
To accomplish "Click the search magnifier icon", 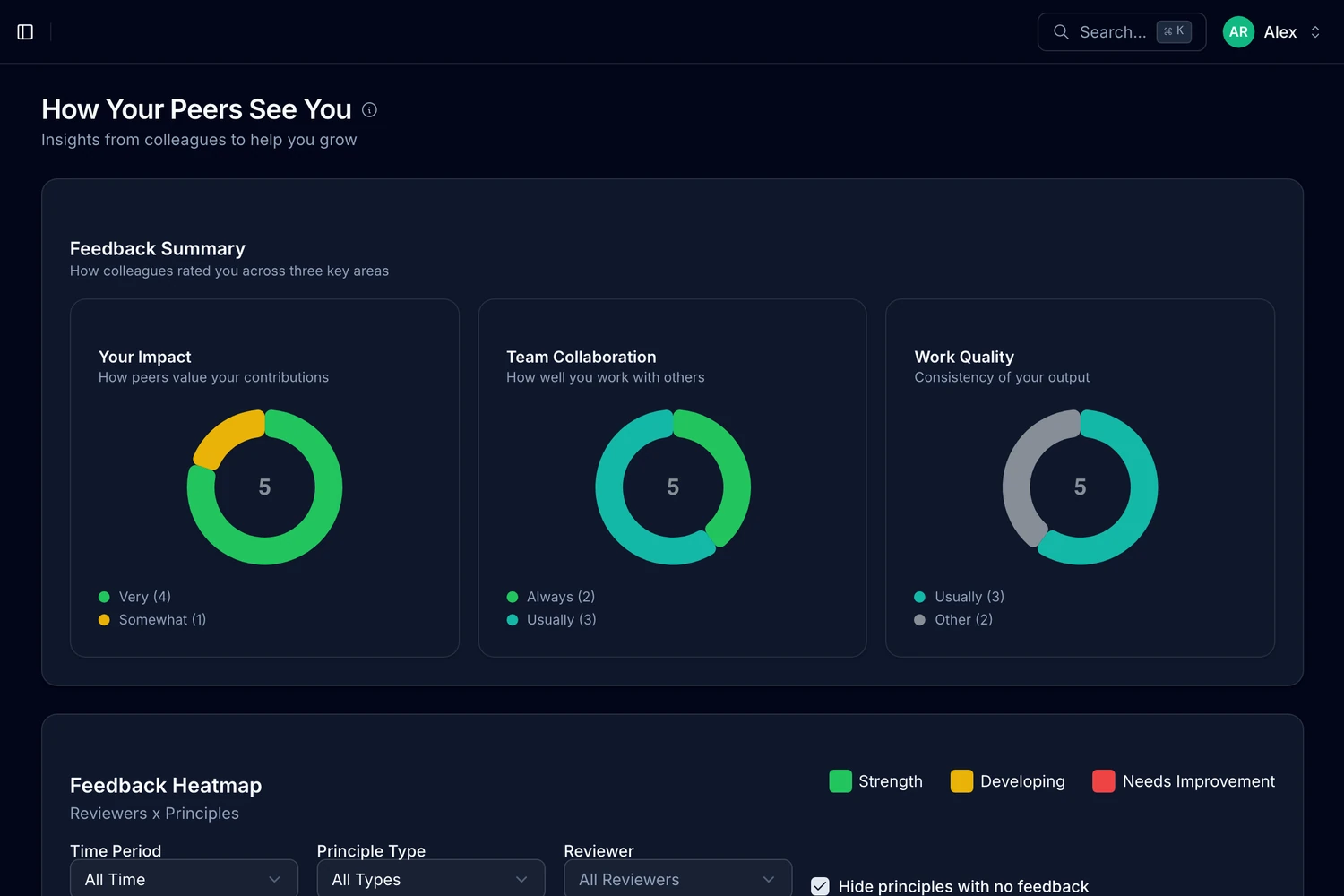I will pyautogui.click(x=1061, y=32).
